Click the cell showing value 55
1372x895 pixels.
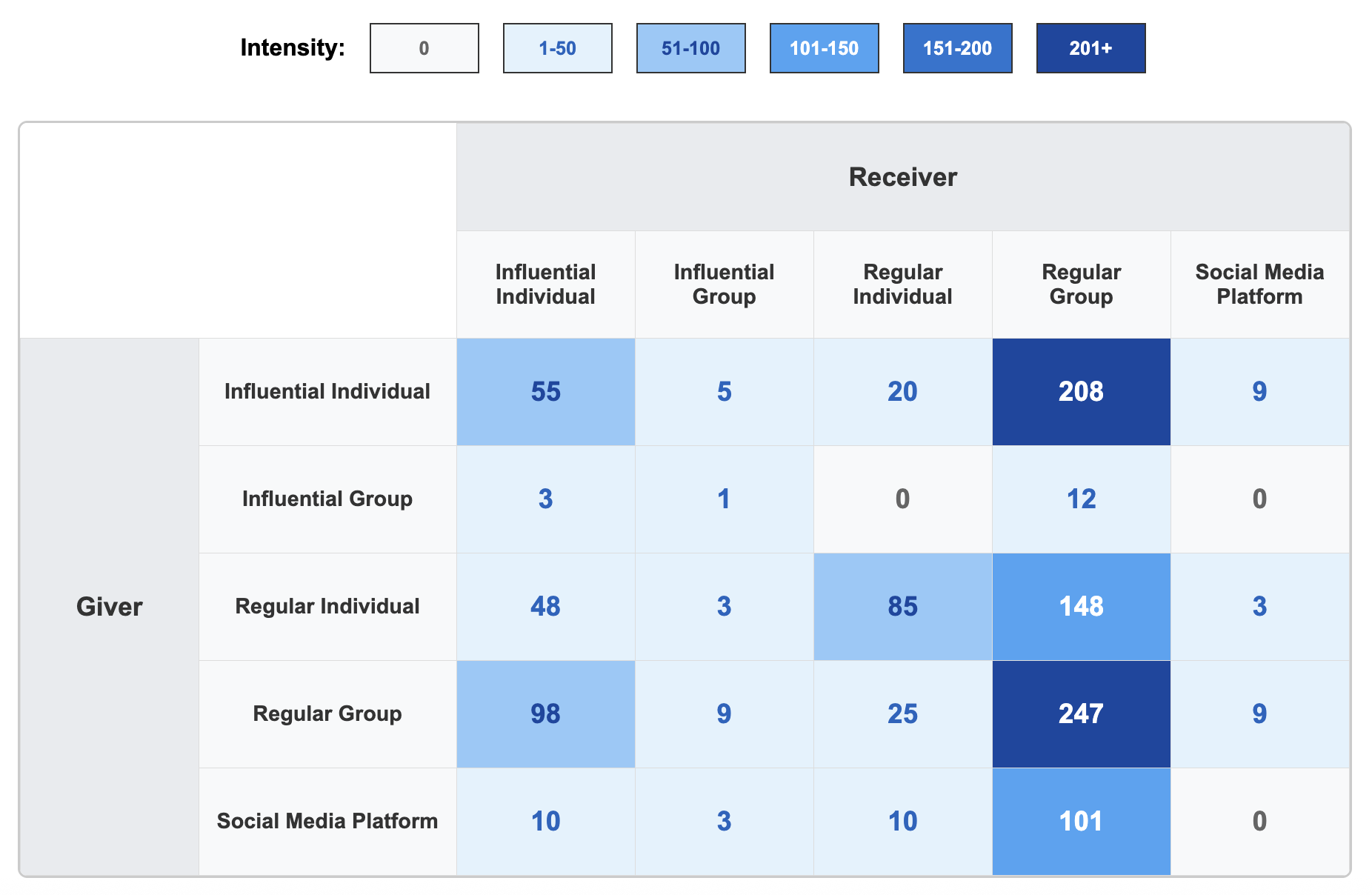click(x=545, y=391)
